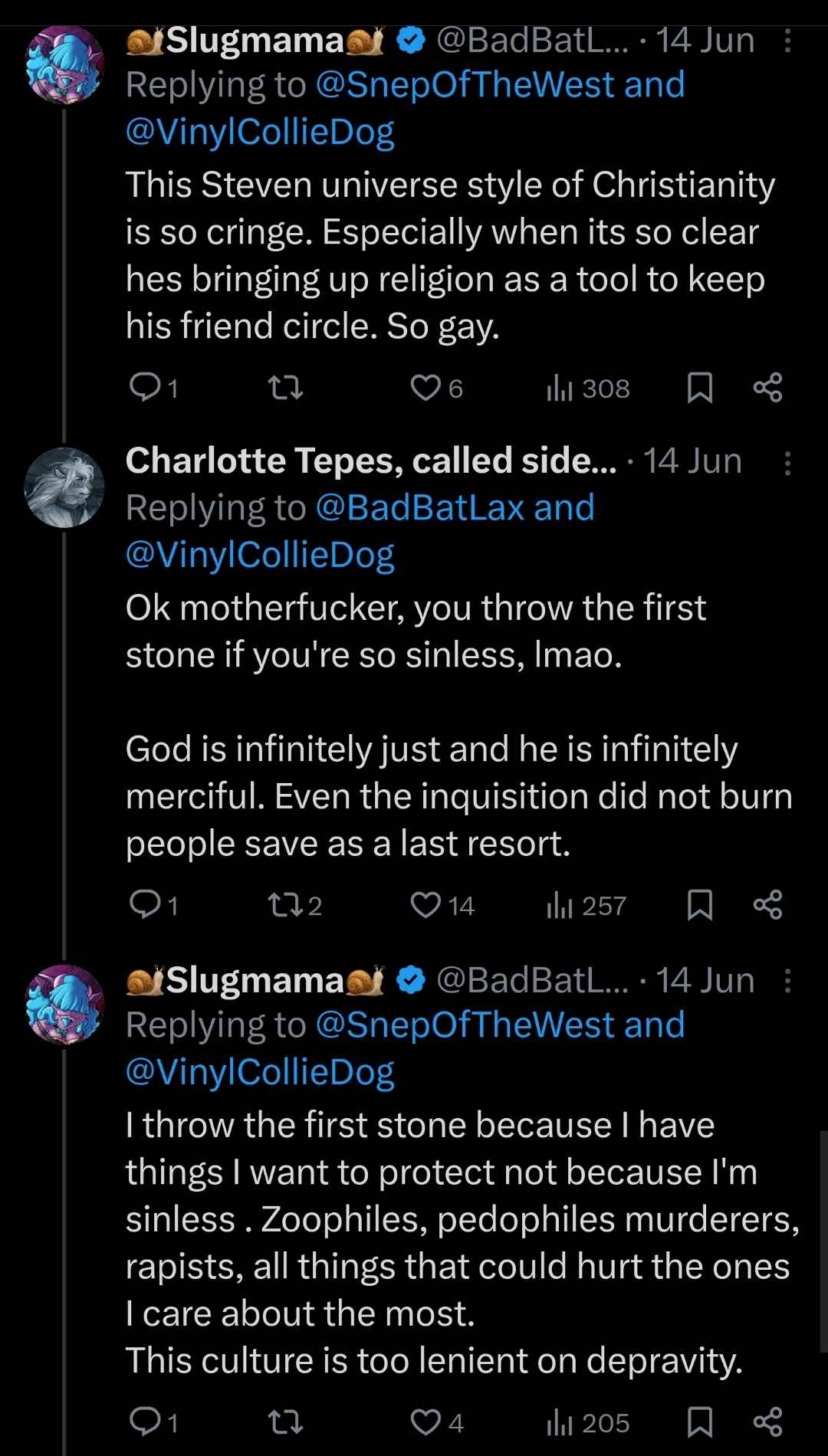This screenshot has height=1456, width=828.
Task: Bookmark Slugmama's bottom depravity tweet
Action: click(699, 1422)
